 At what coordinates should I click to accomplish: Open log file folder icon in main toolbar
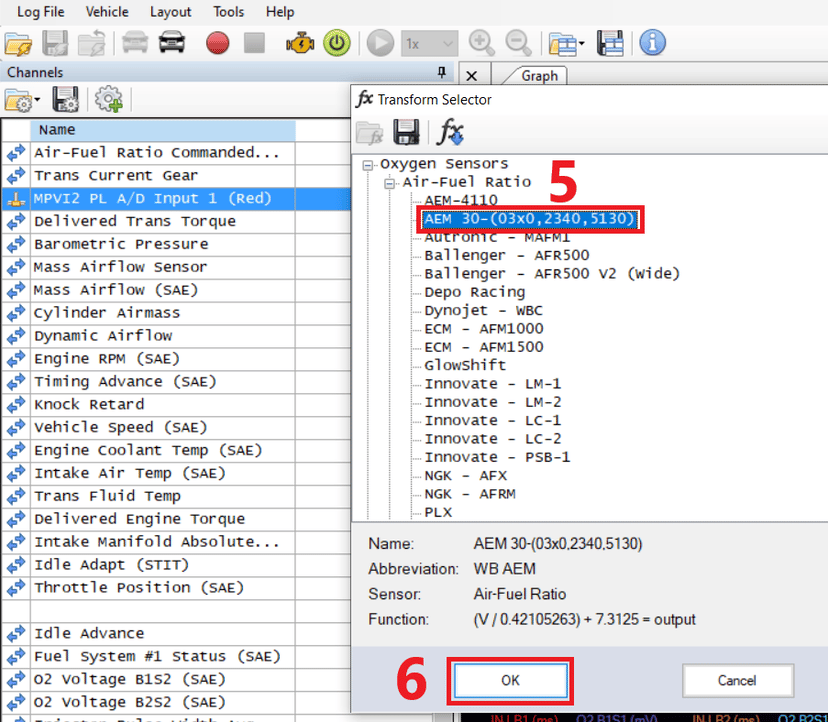point(18,44)
